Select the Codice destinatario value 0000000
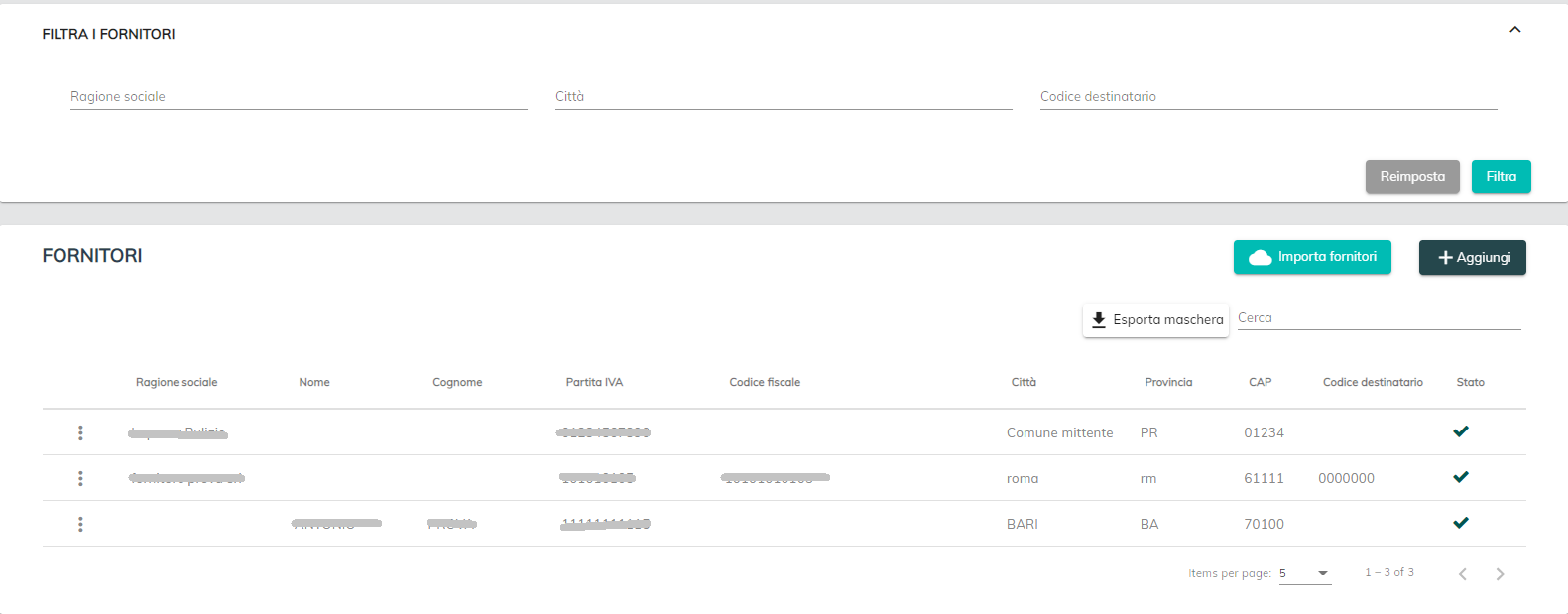 pyautogui.click(x=1346, y=478)
